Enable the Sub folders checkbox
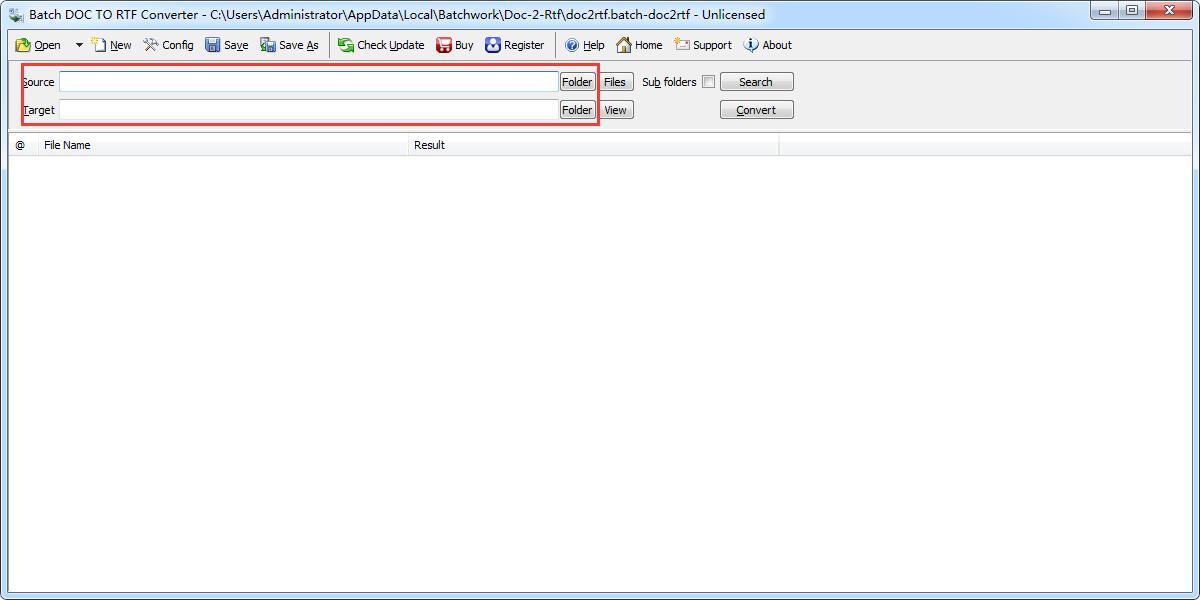 tap(708, 82)
